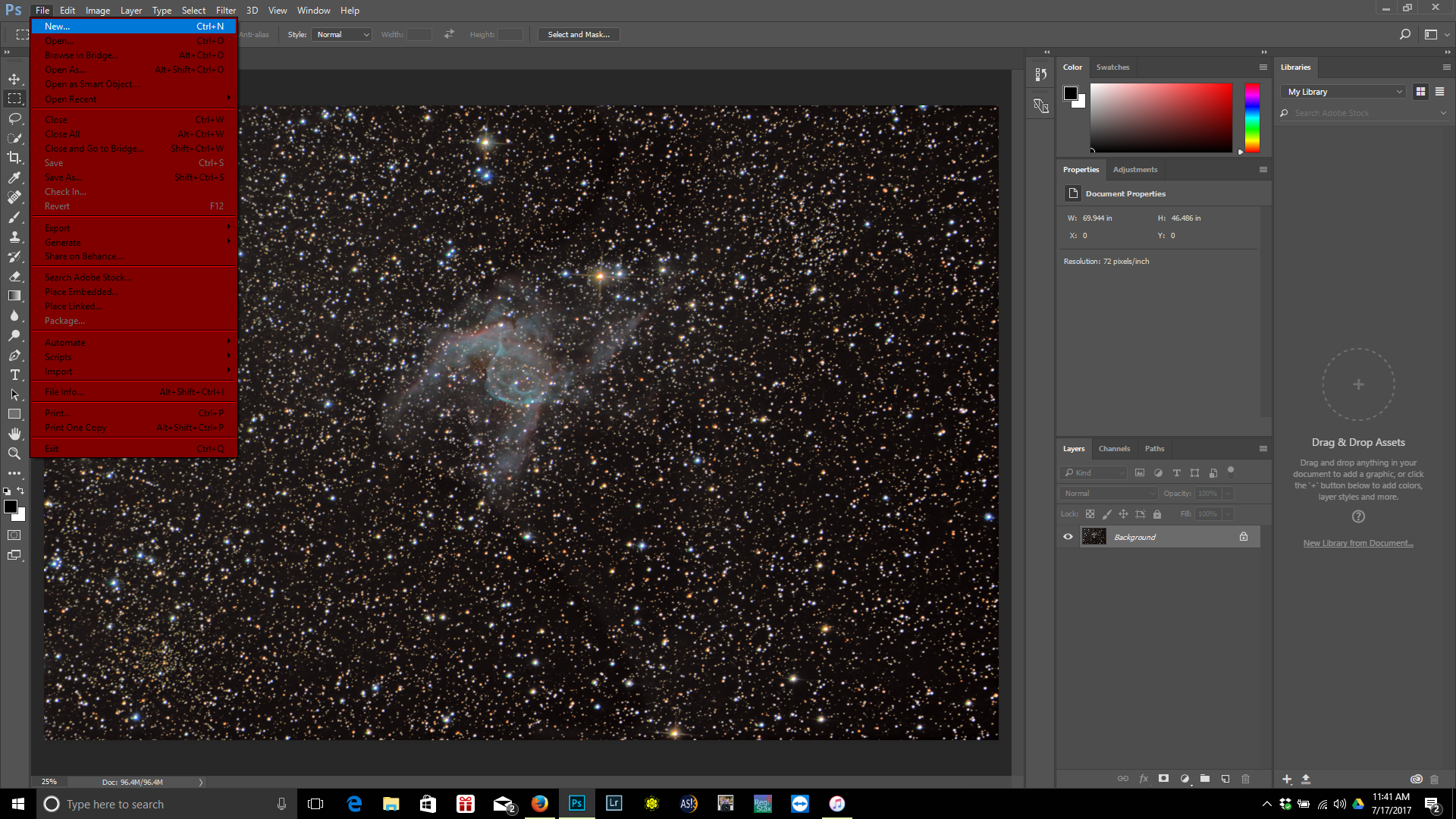
Task: Toggle lock image pixels brush icon
Action: (x=1106, y=514)
